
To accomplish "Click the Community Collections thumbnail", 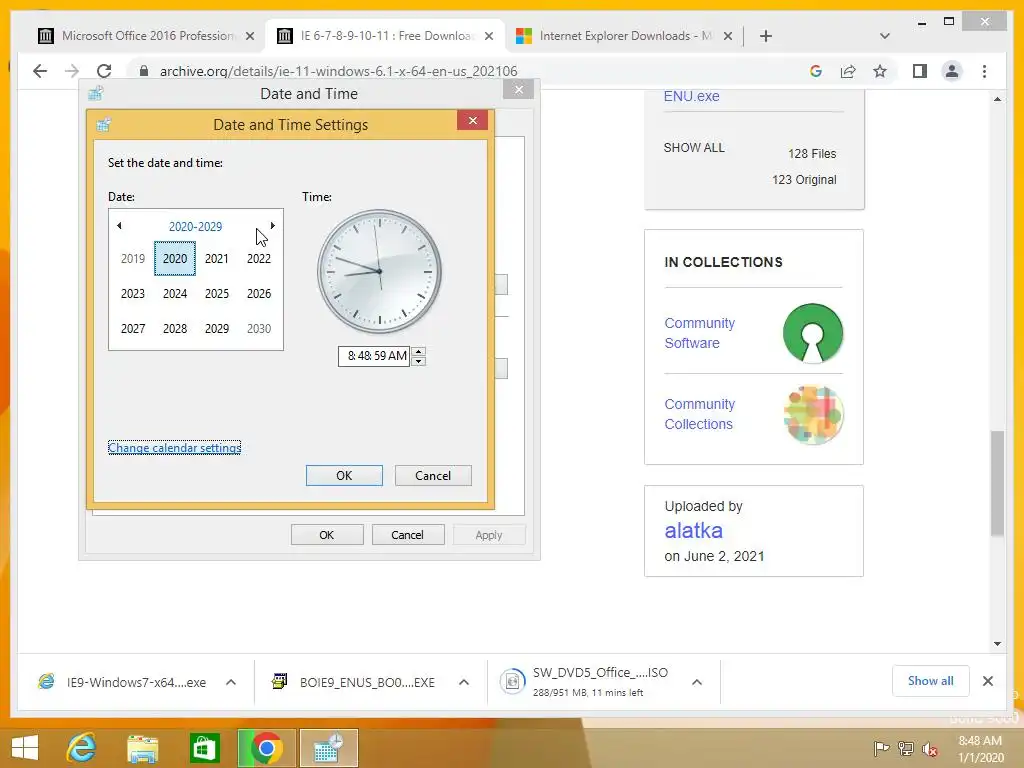I will pyautogui.click(x=813, y=415).
